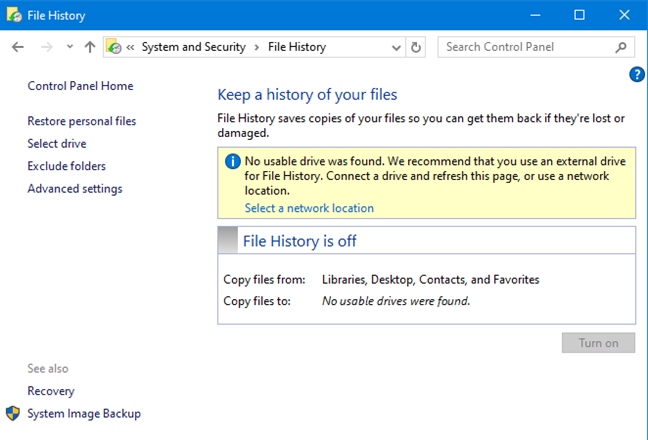Click the Turn on button

pos(598,343)
